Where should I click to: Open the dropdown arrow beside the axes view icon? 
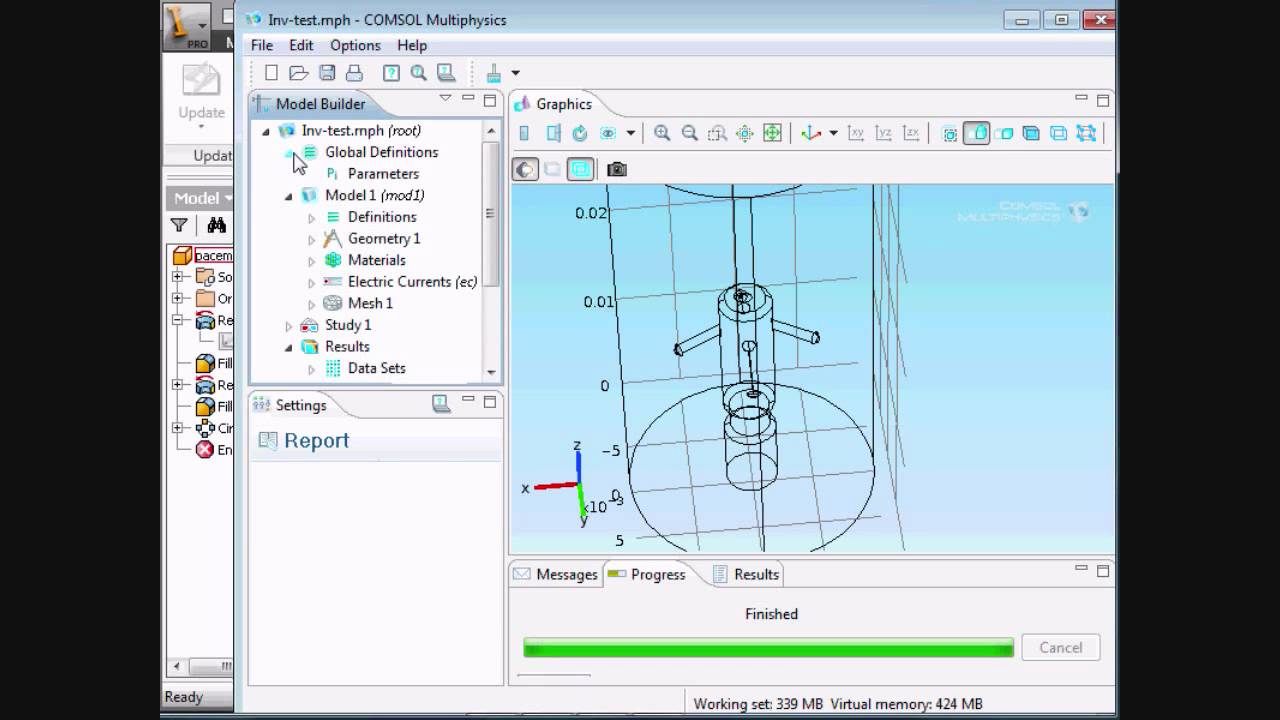[x=833, y=133]
